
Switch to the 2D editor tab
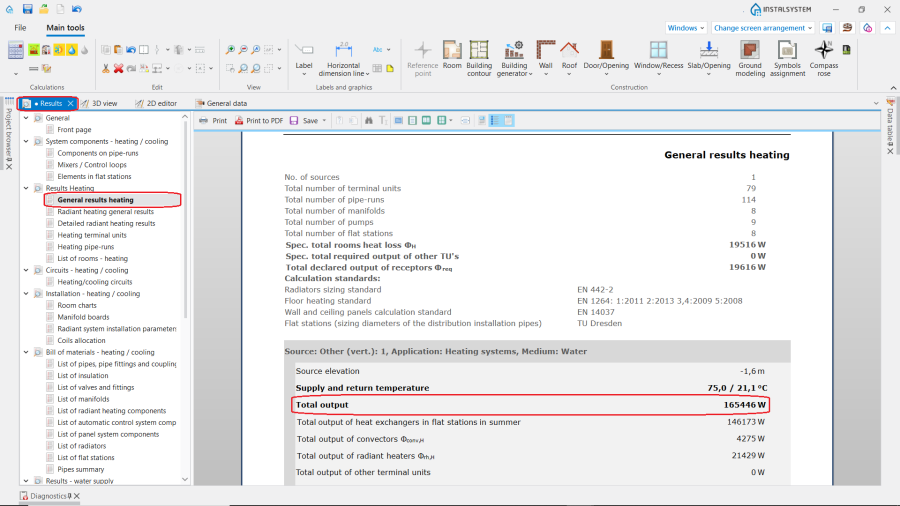point(156,103)
